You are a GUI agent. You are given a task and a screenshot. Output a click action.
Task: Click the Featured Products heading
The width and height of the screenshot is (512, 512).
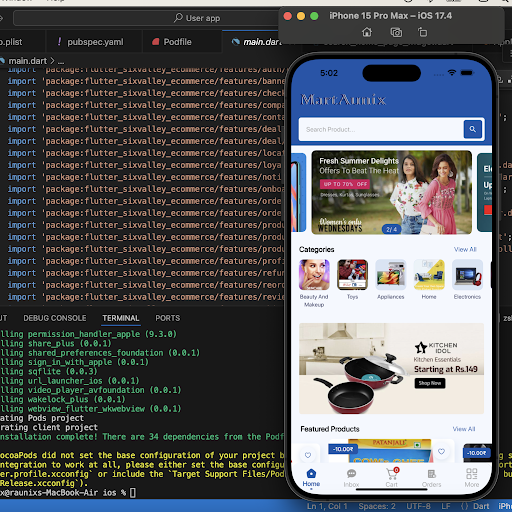(x=330, y=429)
